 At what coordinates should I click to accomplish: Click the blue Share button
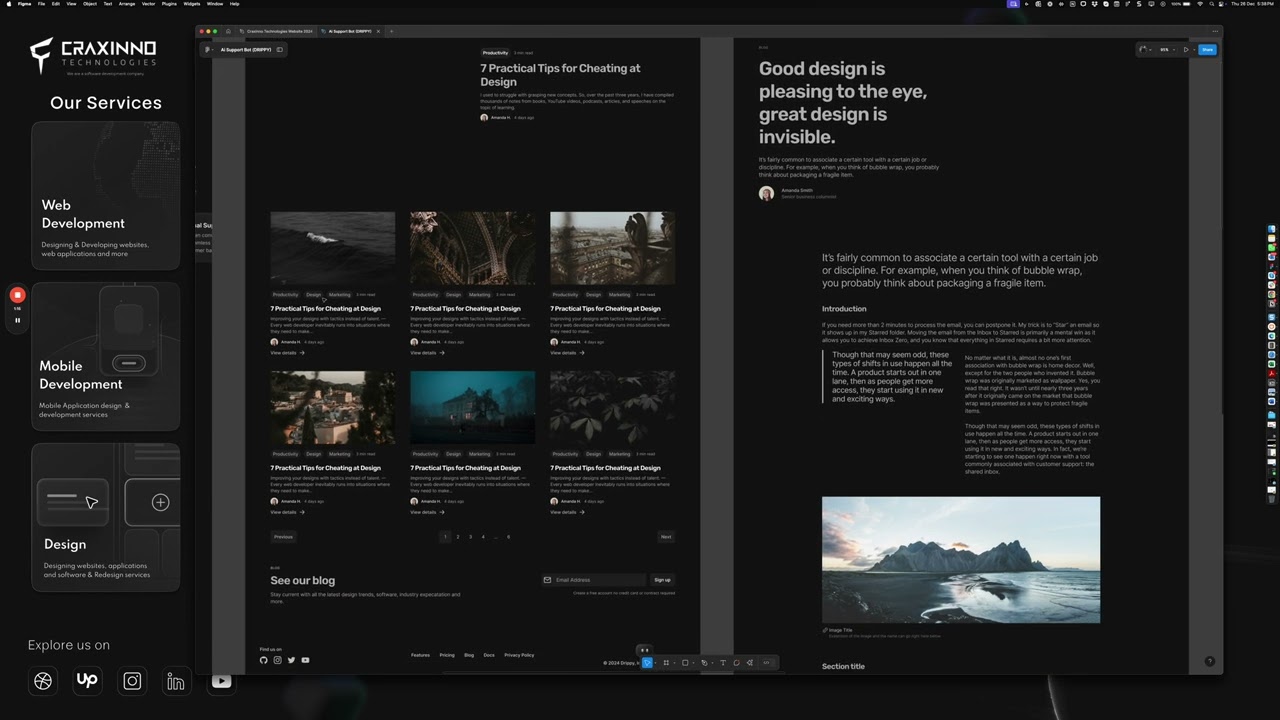point(1208,49)
